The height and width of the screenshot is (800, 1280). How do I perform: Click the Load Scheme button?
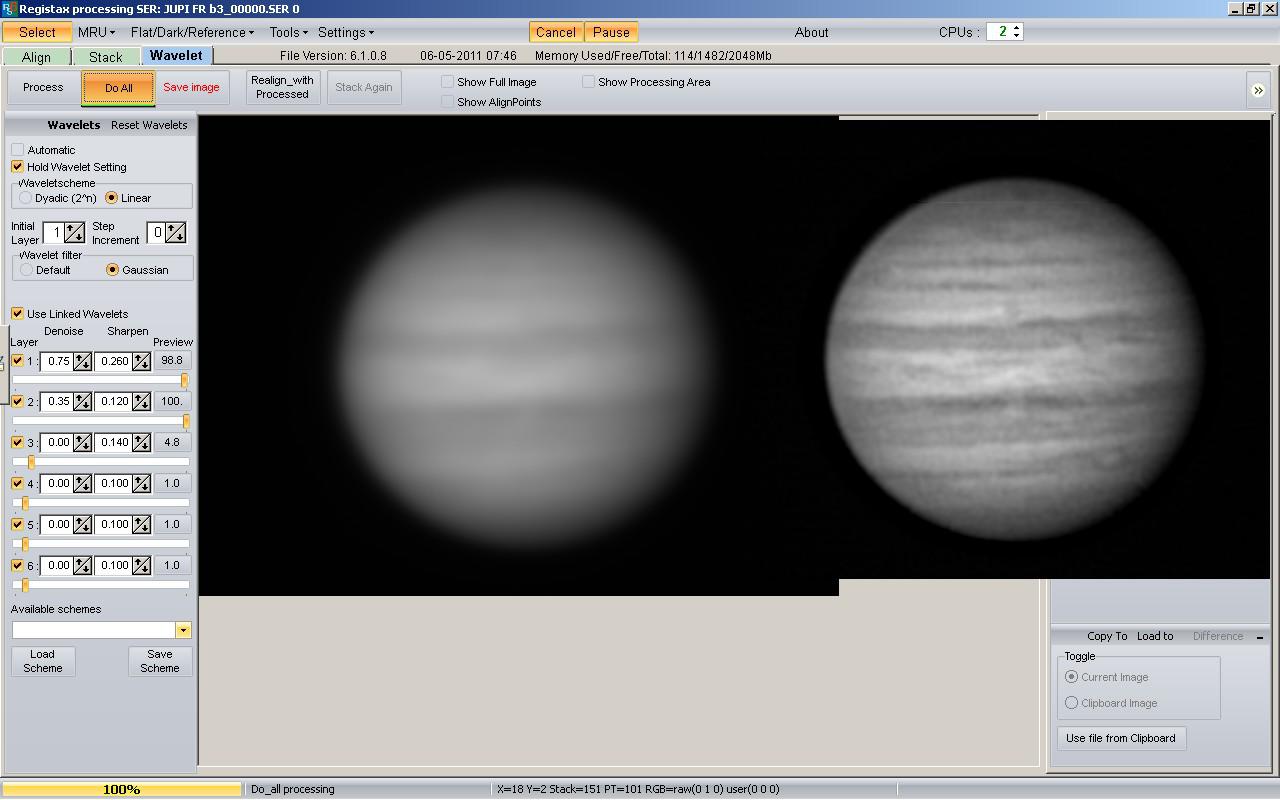(43, 661)
